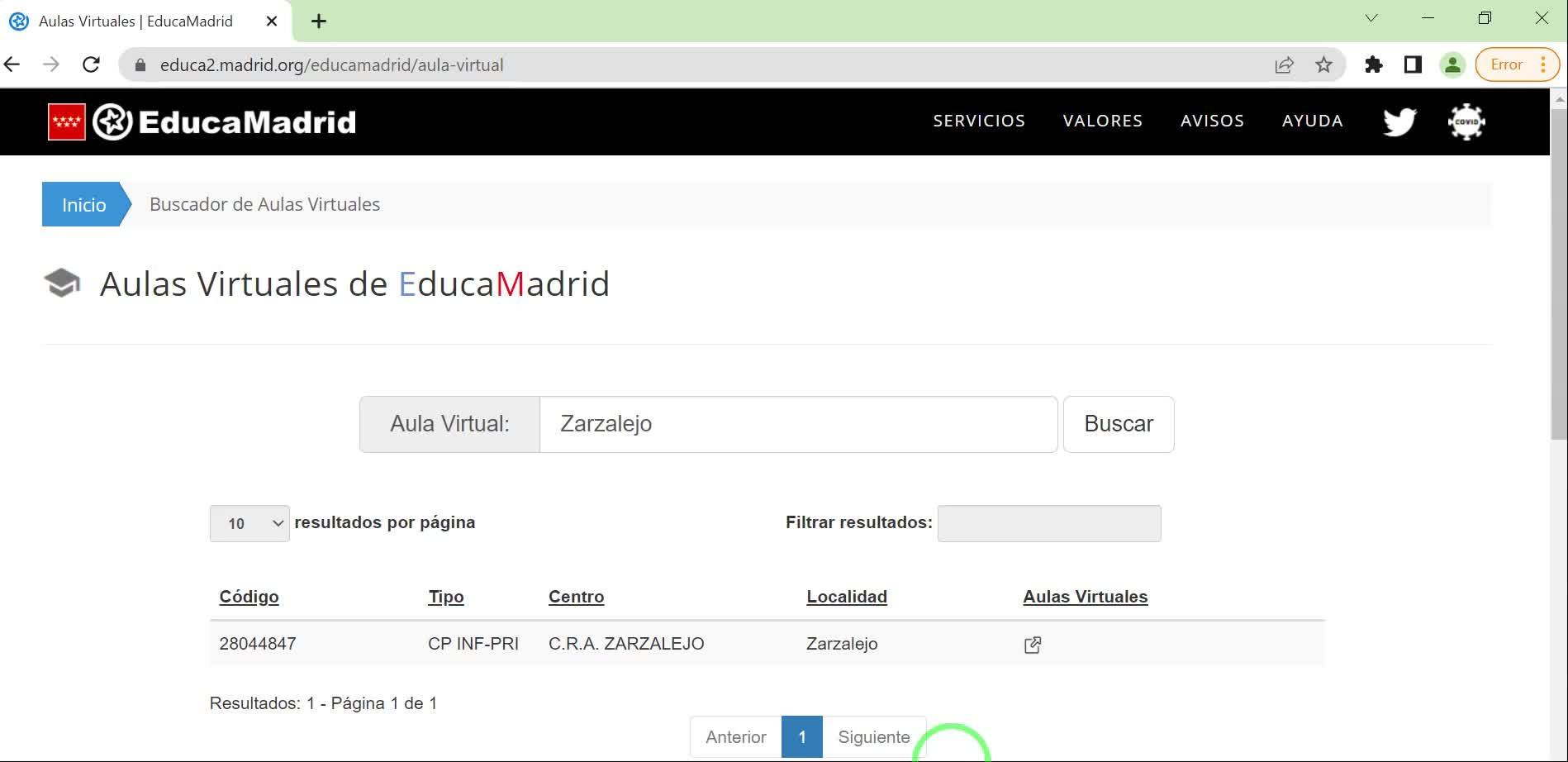Open the COVID information icon
Screen dimensions: 1568x762
(1466, 121)
